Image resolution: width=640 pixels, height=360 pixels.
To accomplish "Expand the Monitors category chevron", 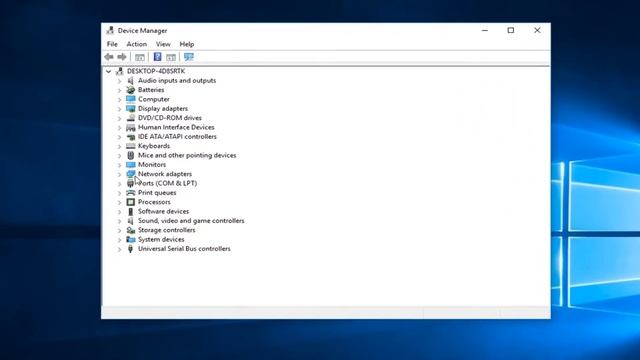I will [119, 165].
